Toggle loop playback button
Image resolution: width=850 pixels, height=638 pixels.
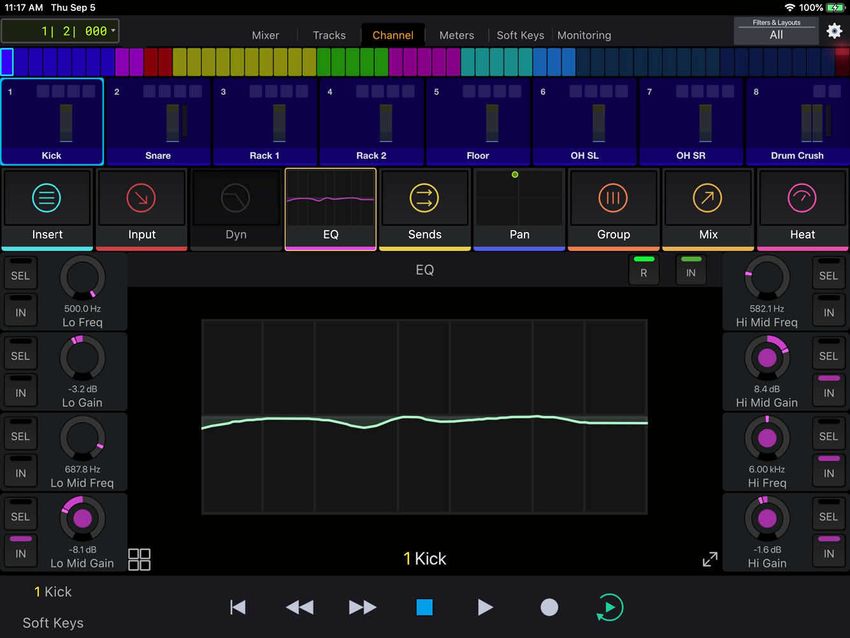[610, 607]
